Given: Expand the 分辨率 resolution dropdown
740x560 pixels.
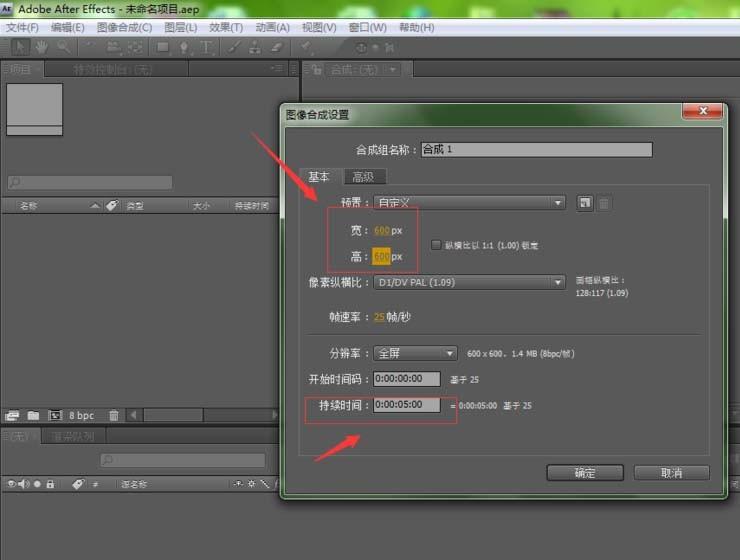Looking at the screenshot, I should (416, 353).
